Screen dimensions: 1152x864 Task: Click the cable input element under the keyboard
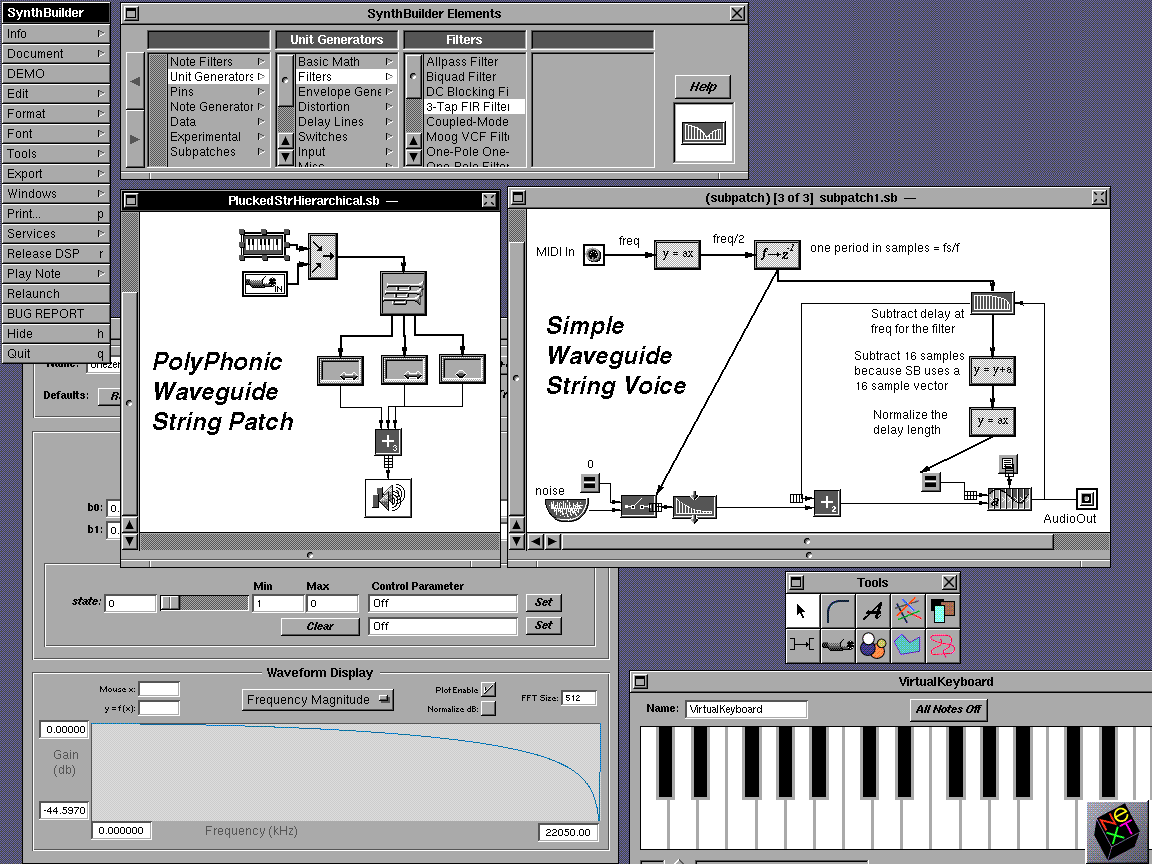click(264, 283)
